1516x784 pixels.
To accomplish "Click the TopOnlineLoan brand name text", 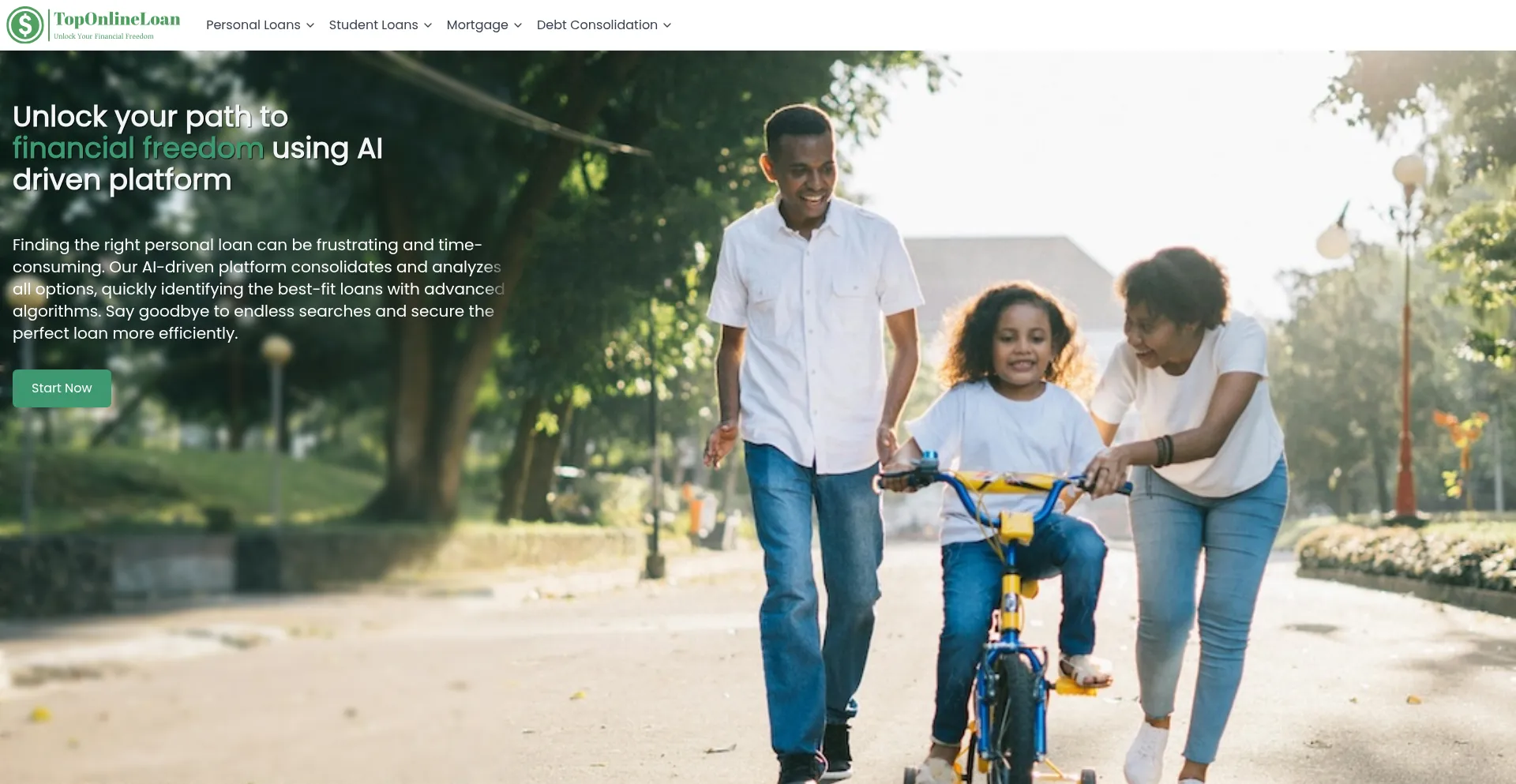I will pos(117,19).
